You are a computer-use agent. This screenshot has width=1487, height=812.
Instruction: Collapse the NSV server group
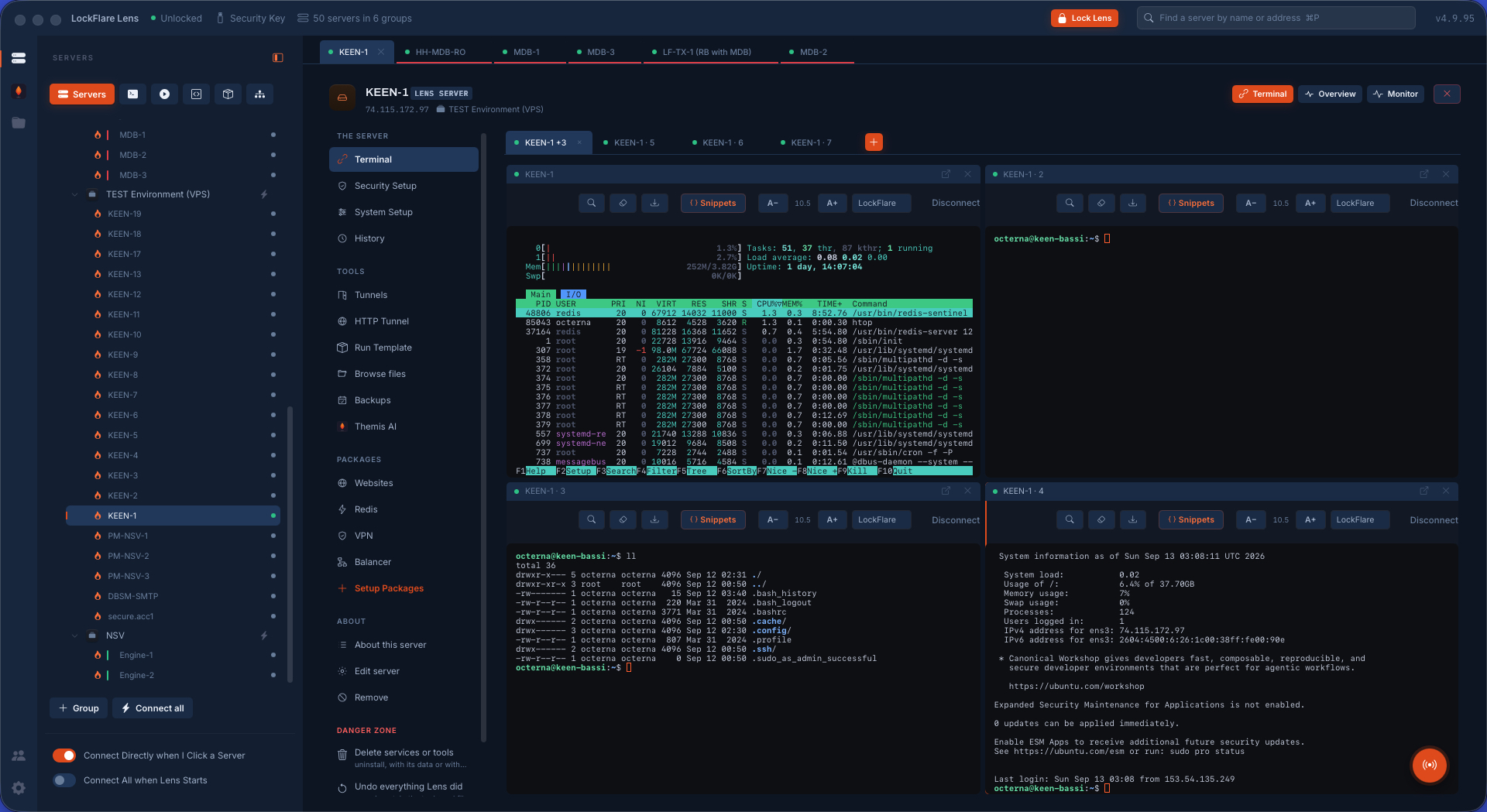click(x=75, y=636)
